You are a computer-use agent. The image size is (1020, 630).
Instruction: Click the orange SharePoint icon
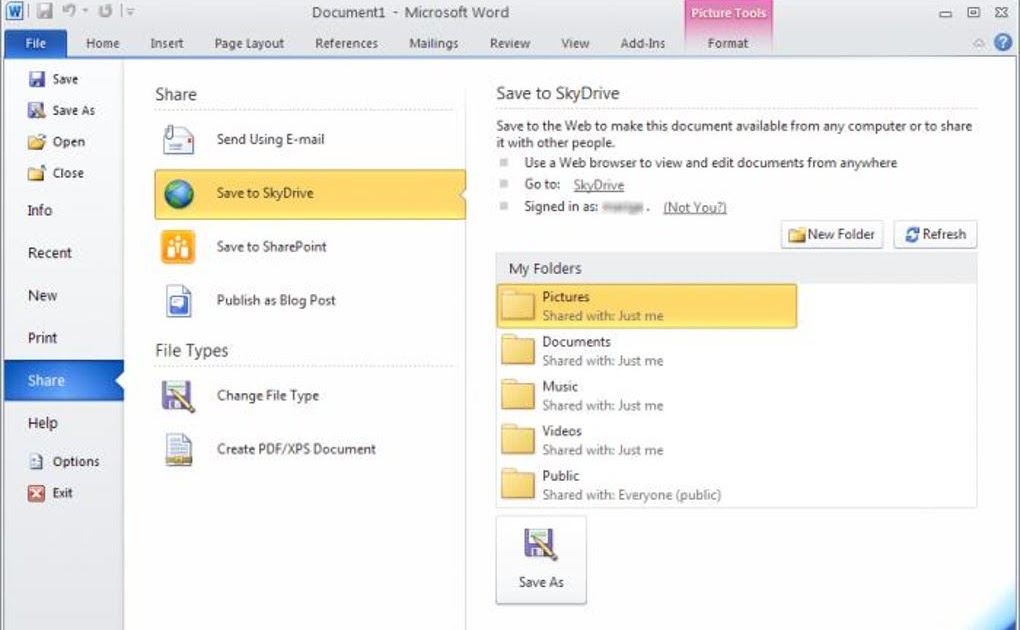(178, 247)
